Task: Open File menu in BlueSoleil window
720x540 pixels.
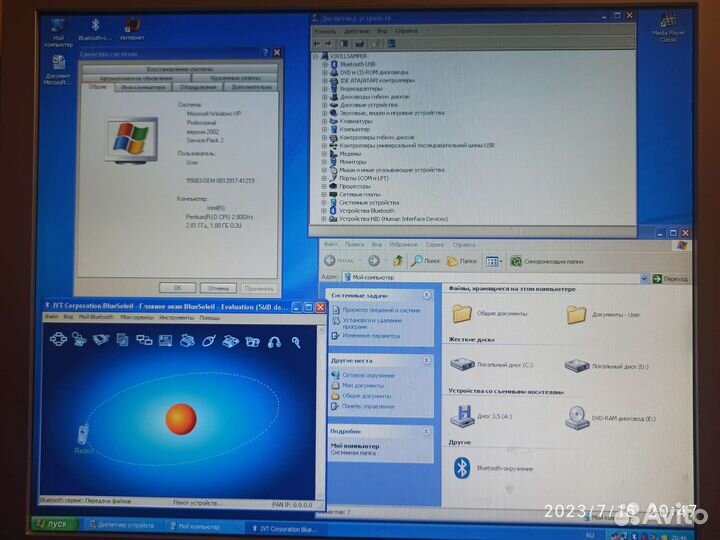Action: [51, 317]
